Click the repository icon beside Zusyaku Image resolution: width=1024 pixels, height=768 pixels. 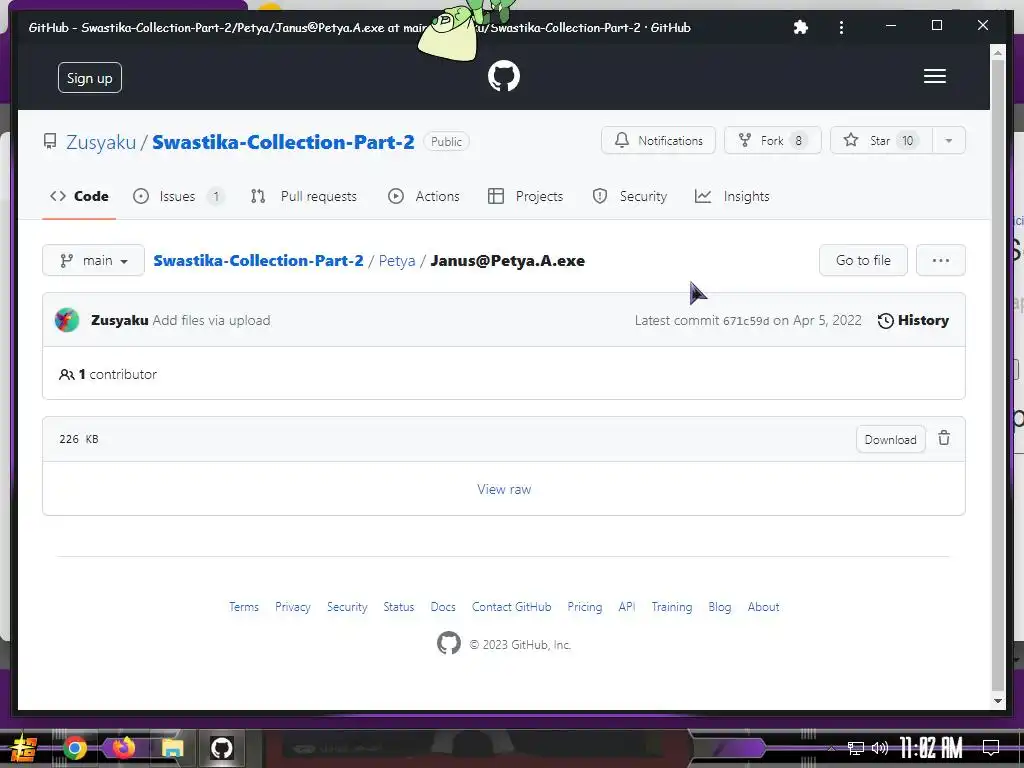pos(50,141)
